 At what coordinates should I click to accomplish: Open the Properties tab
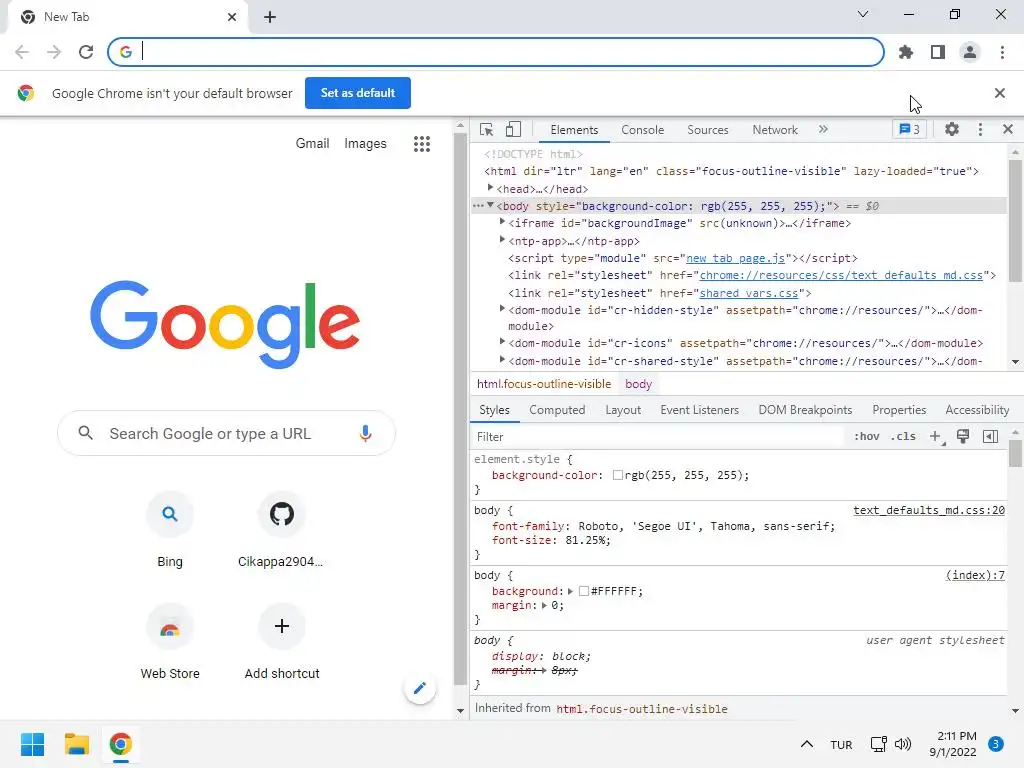(899, 410)
